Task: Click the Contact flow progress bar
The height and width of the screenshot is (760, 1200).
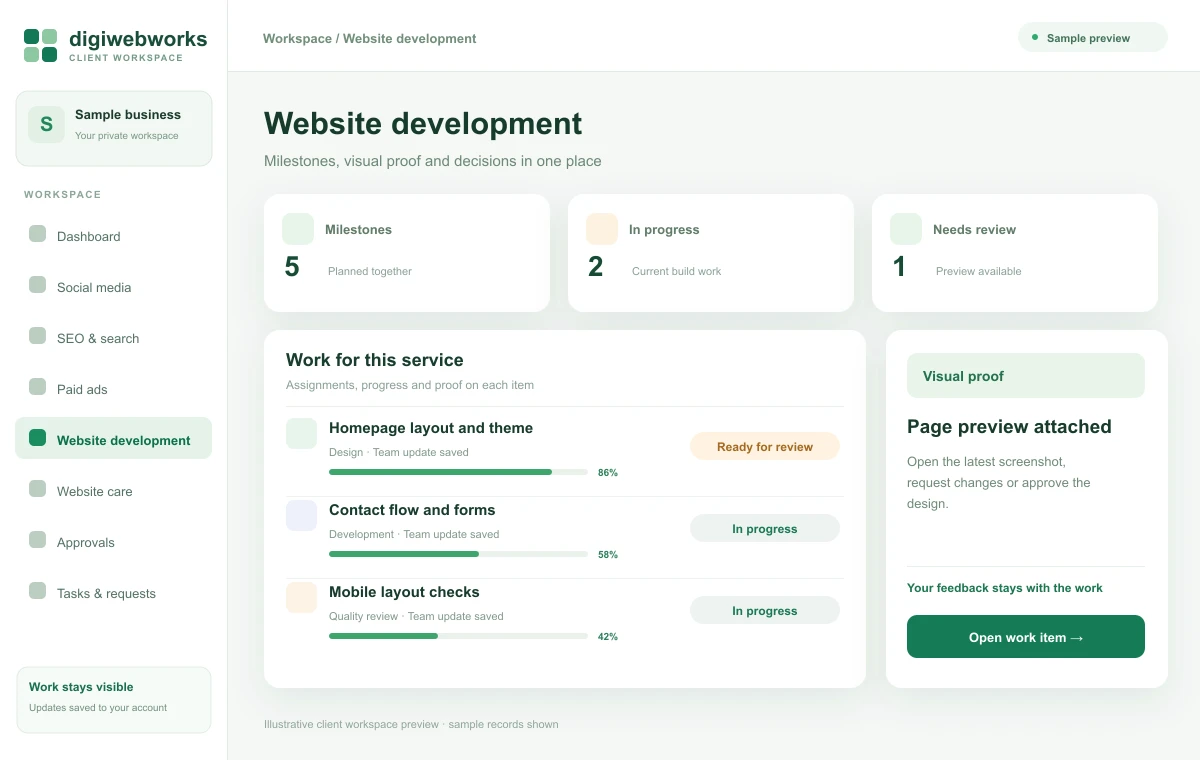Action: click(x=458, y=554)
